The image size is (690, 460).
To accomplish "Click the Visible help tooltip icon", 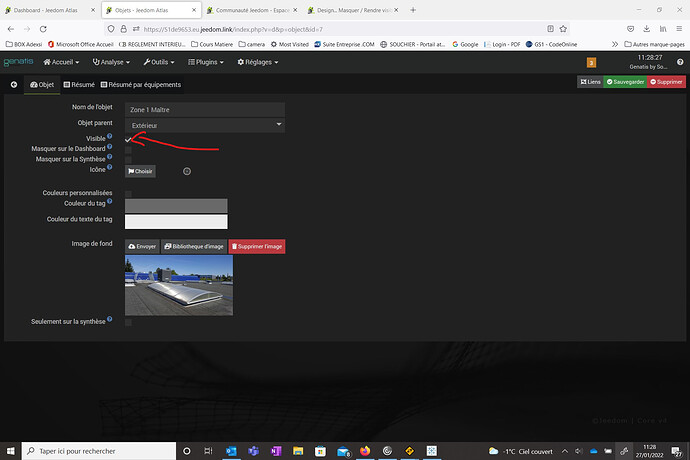I will 110,136.
